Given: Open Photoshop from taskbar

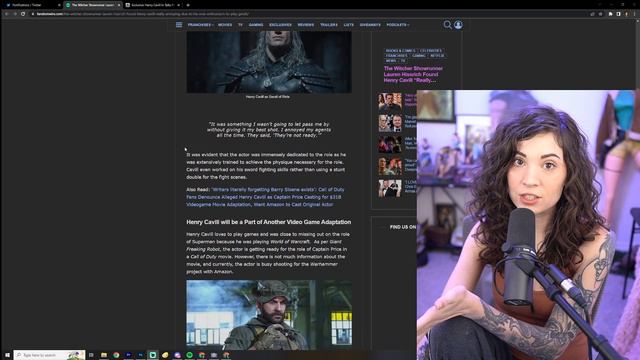Looking at the screenshot, I should 141,355.
